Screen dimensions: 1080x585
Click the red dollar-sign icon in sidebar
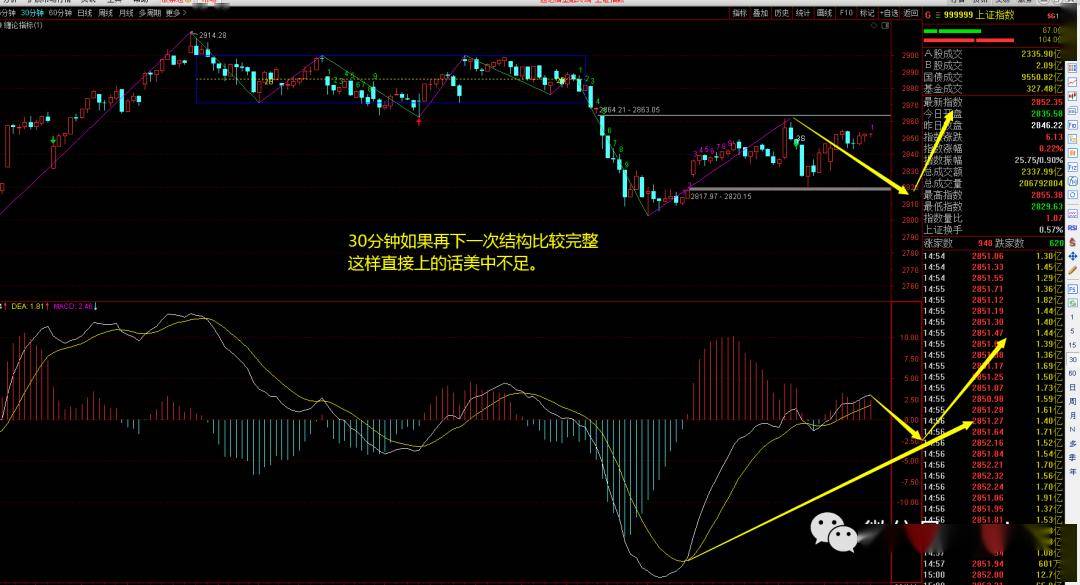[x=1072, y=242]
